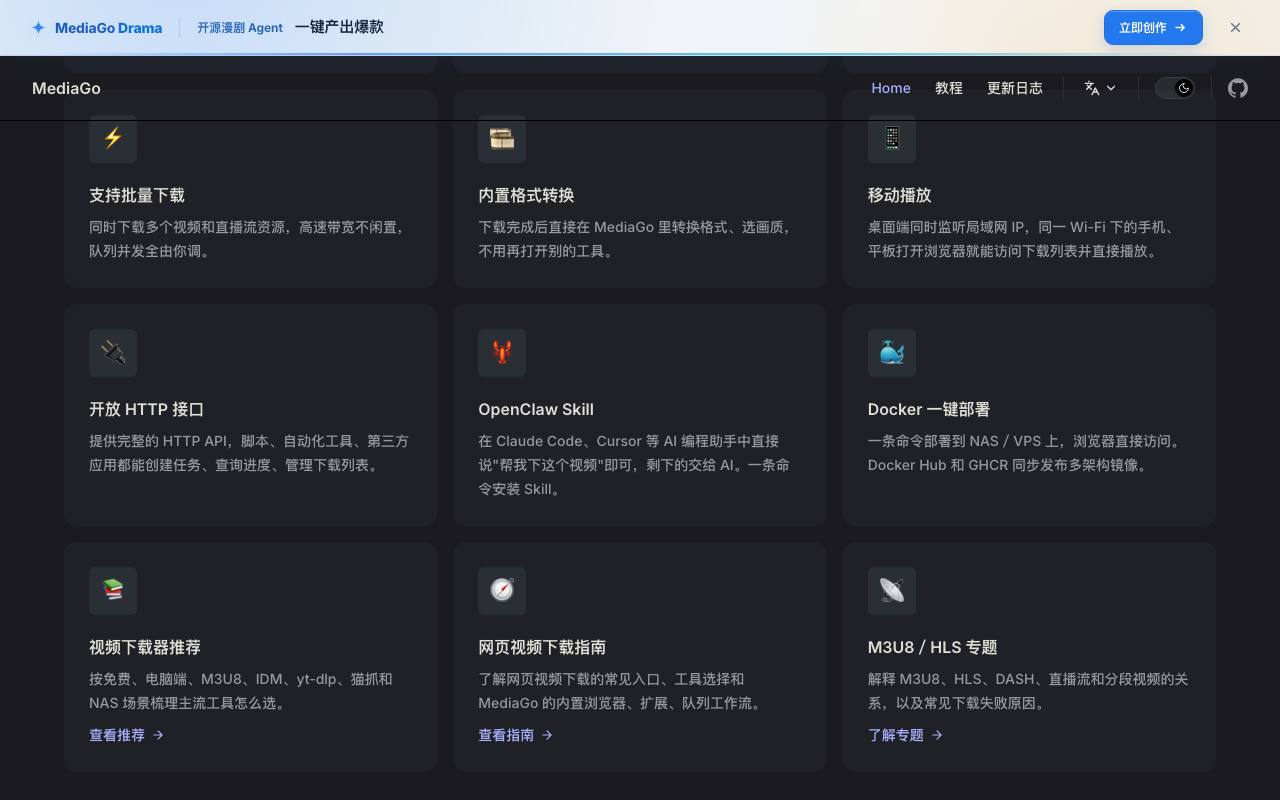
Task: Open the 网页视频下载指南 card title
Action: click(542, 647)
